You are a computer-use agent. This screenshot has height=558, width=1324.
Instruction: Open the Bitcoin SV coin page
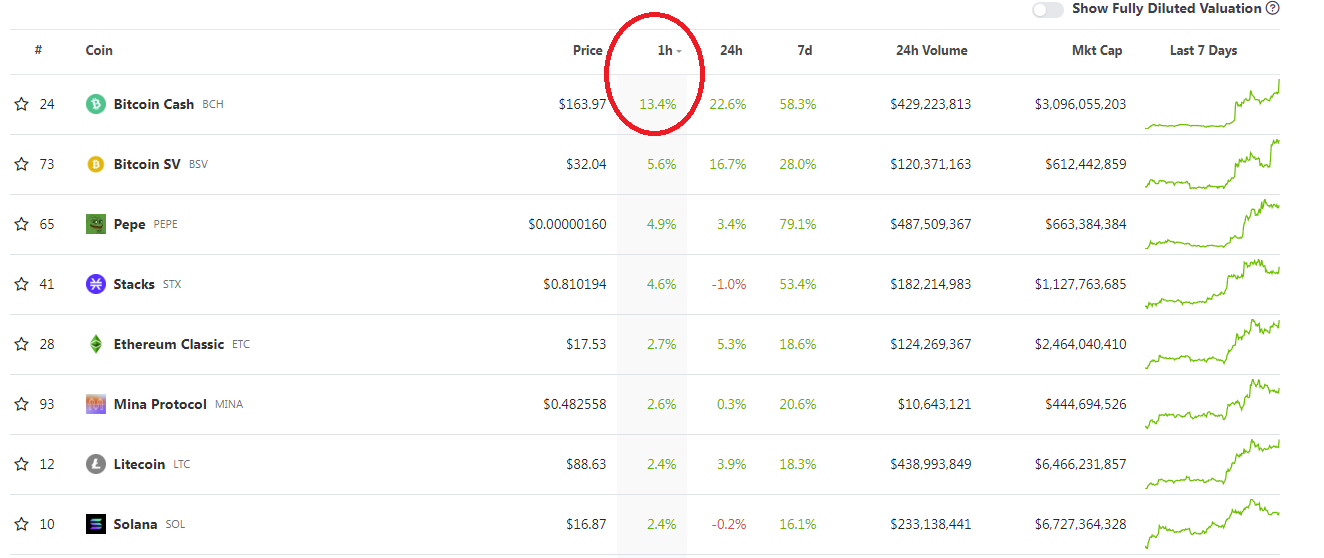point(147,164)
